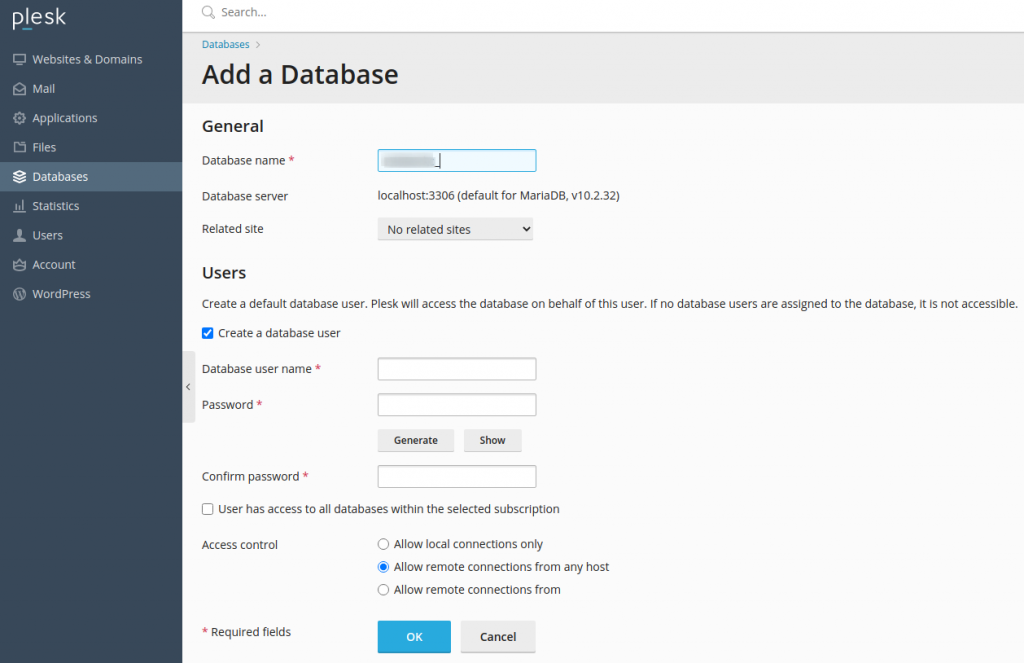Open the WordPress toolkit icon

(x=20, y=293)
